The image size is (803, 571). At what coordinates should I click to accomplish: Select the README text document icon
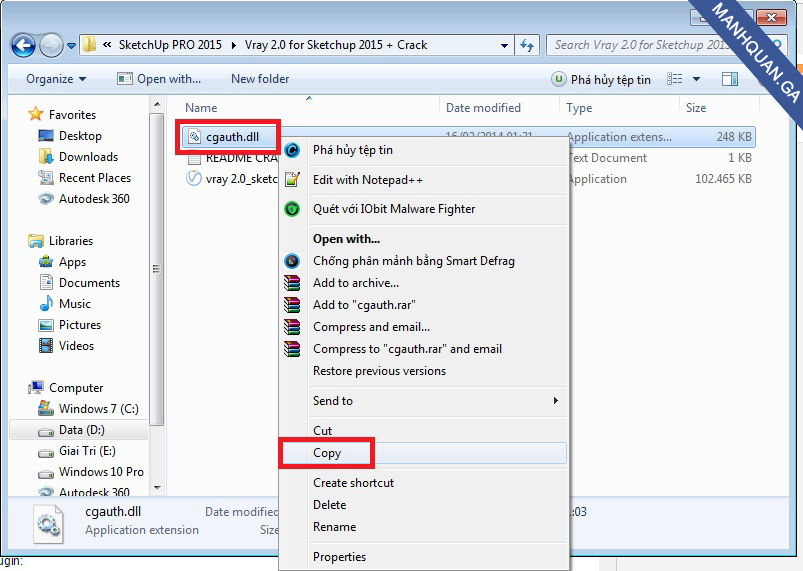pyautogui.click(x=194, y=160)
